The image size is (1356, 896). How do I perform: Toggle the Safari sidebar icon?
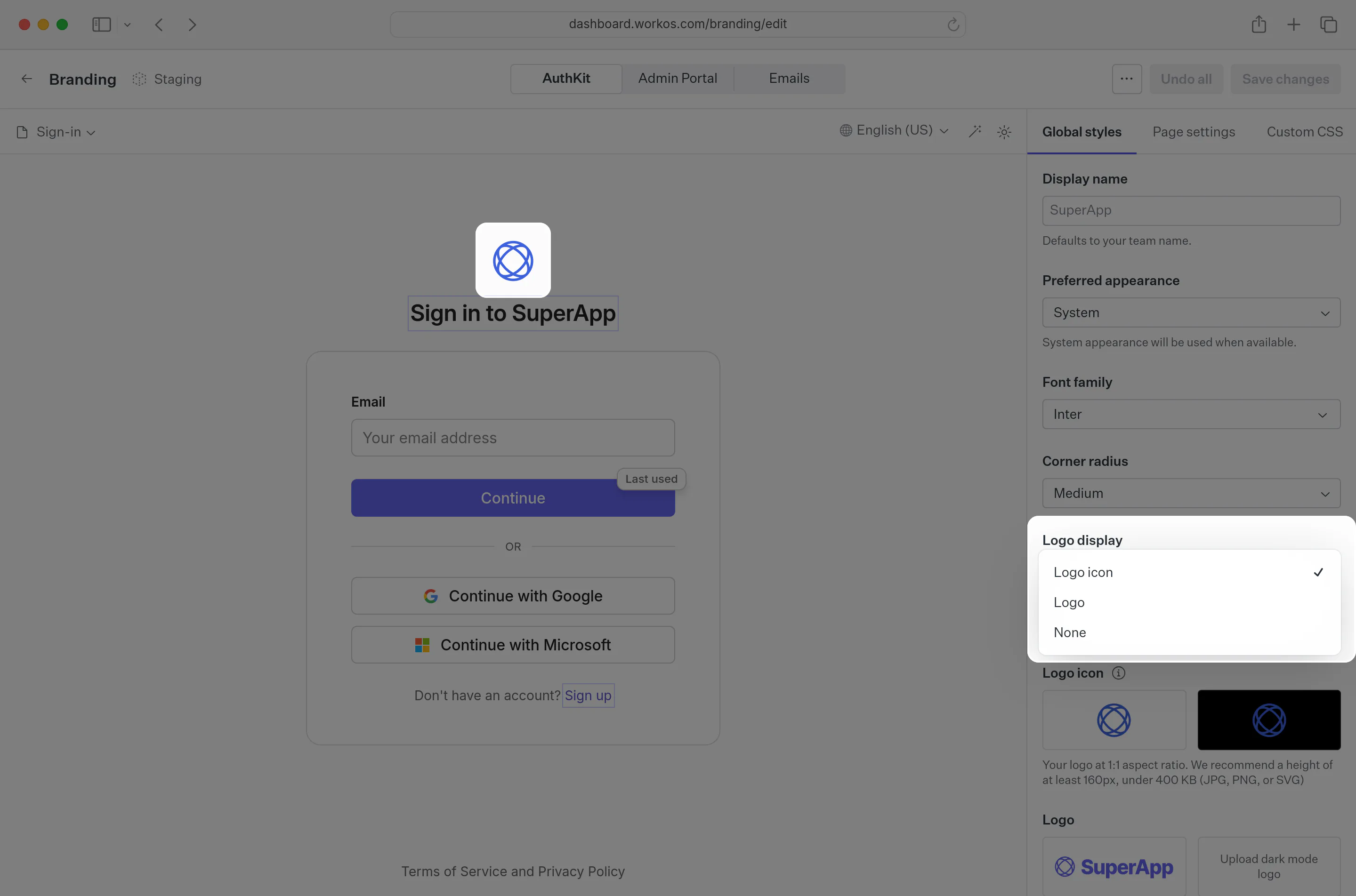[101, 24]
